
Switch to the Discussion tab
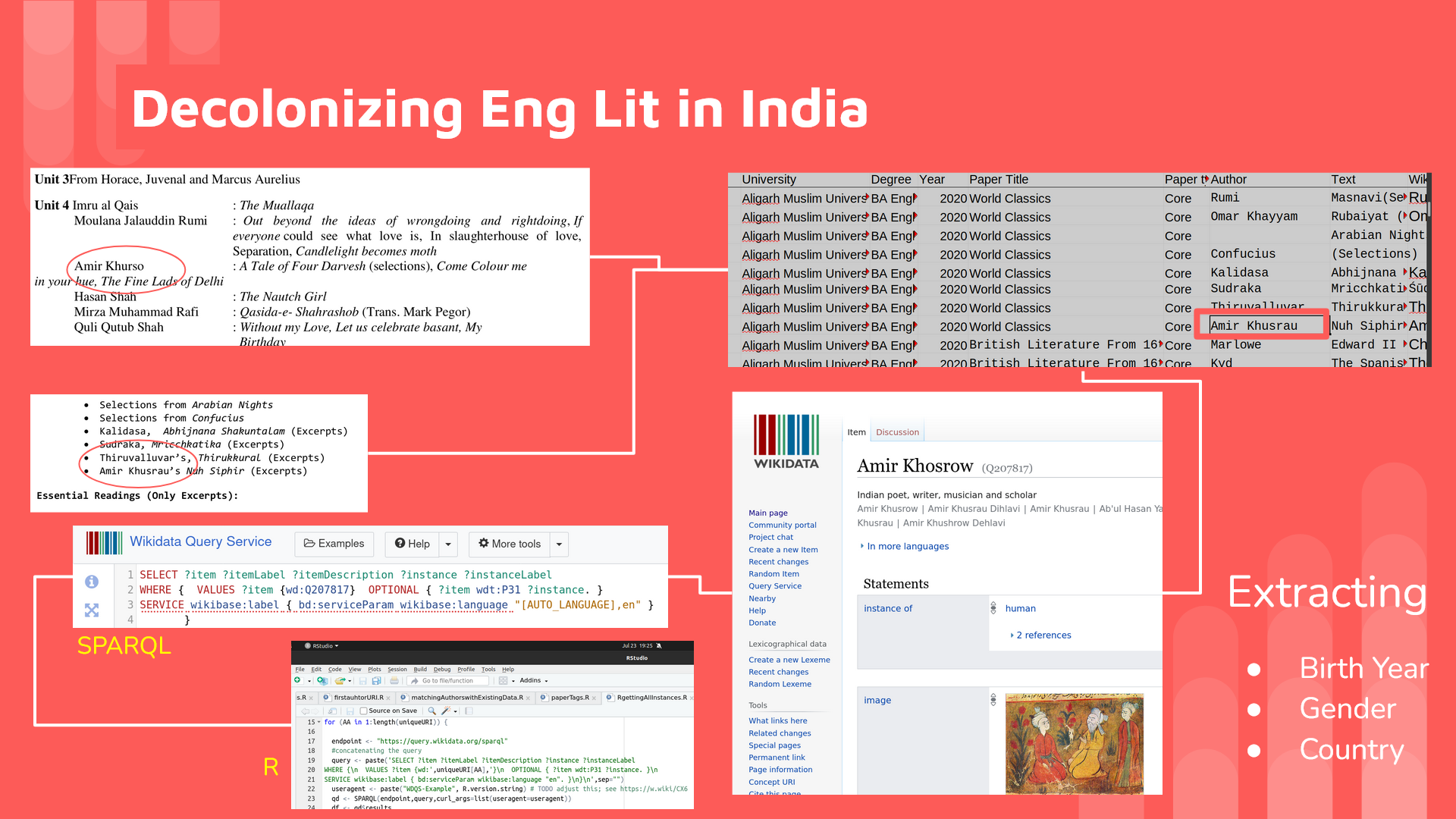(x=897, y=432)
